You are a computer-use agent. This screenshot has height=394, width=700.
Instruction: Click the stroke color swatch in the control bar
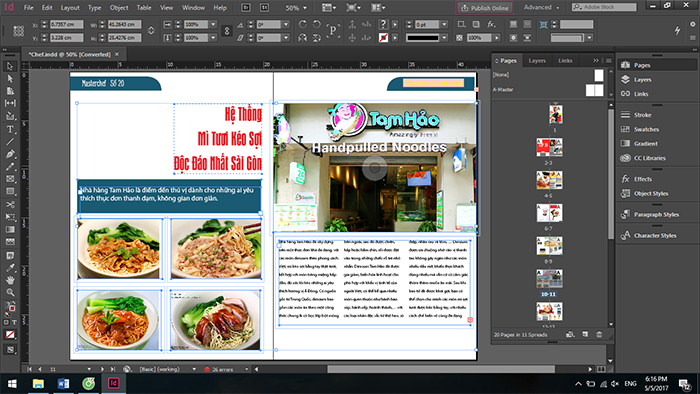383,38
